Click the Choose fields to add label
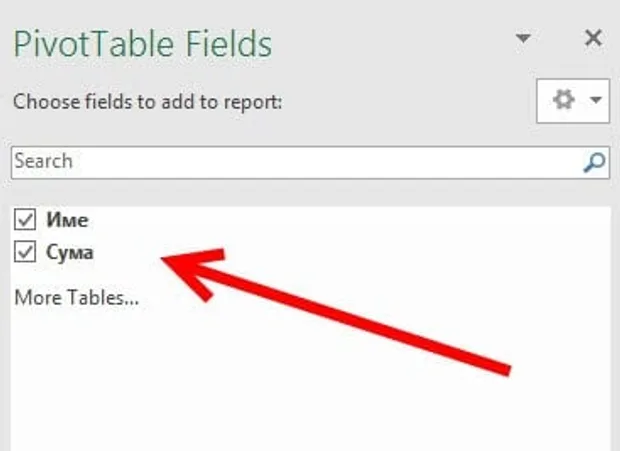Screen dimensions: 620x451 pos(147,102)
